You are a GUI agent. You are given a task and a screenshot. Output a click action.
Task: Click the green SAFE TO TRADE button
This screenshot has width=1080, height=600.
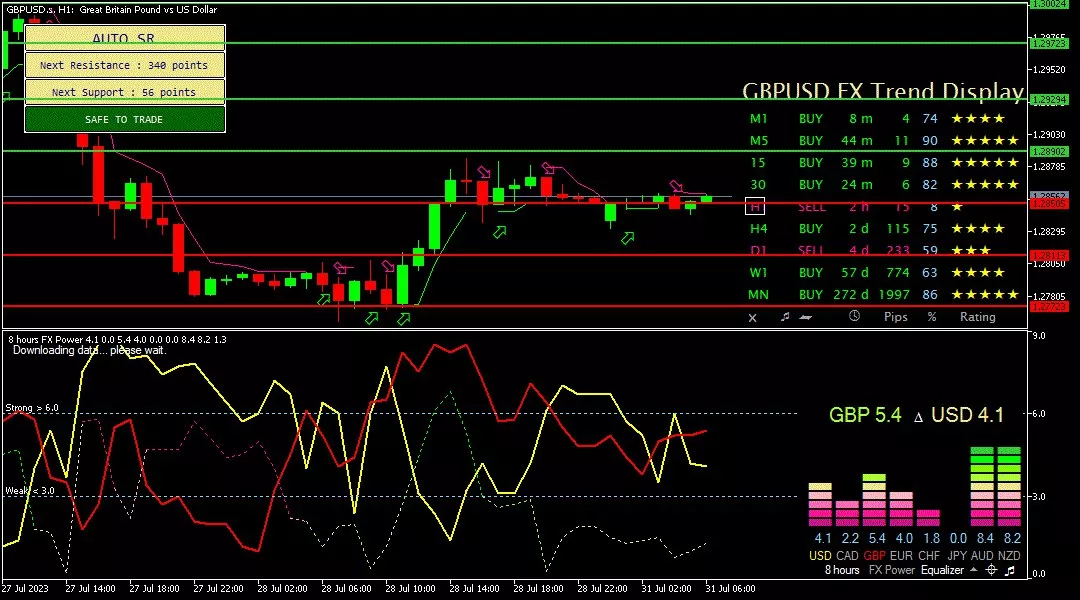click(125, 119)
